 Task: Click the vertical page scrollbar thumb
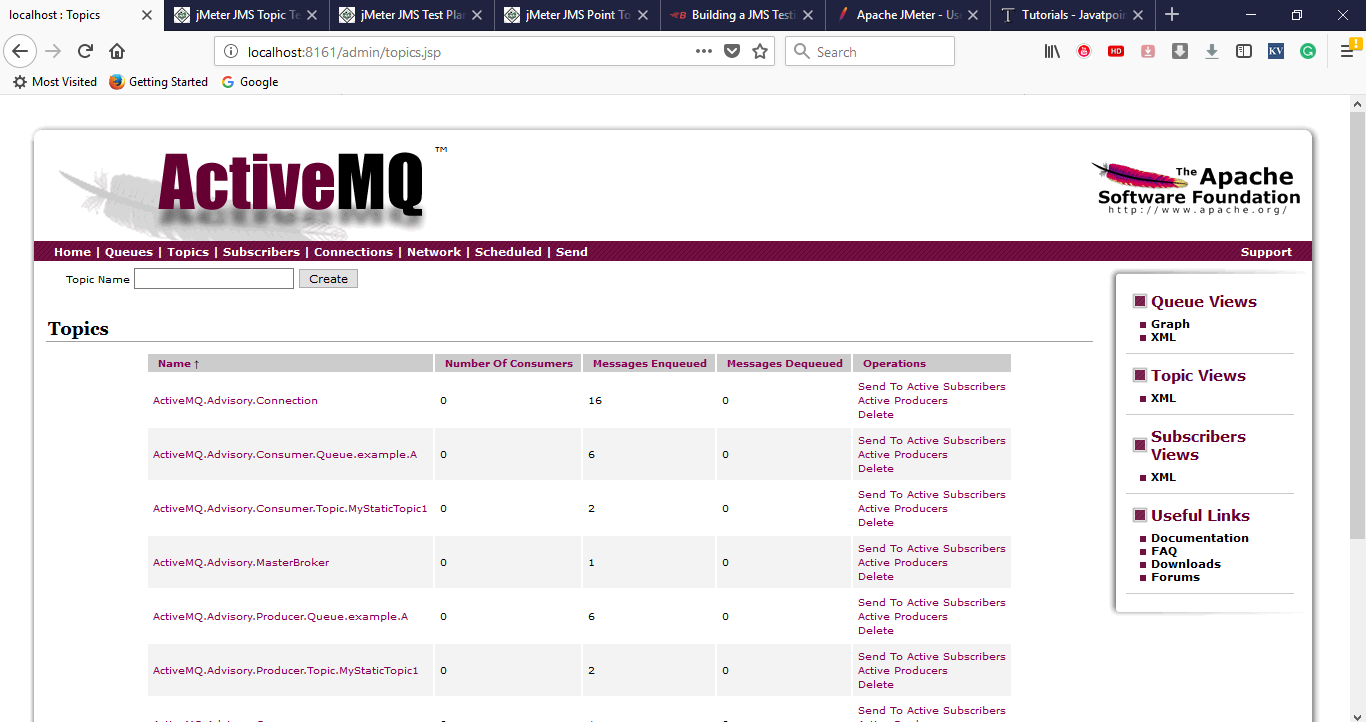[x=1357, y=320]
